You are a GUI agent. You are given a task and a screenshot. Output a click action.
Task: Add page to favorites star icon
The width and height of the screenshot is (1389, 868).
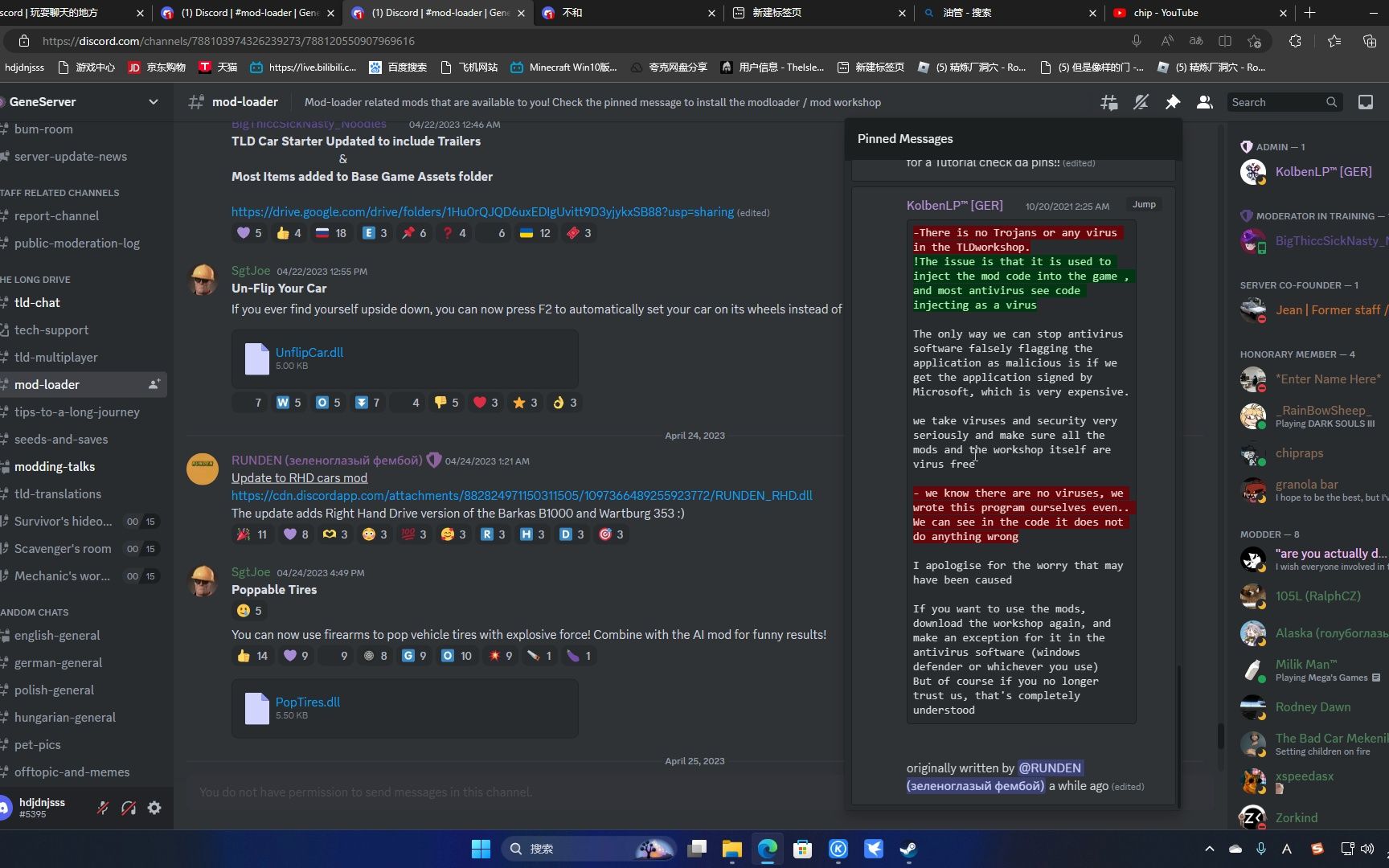[x=1255, y=41]
